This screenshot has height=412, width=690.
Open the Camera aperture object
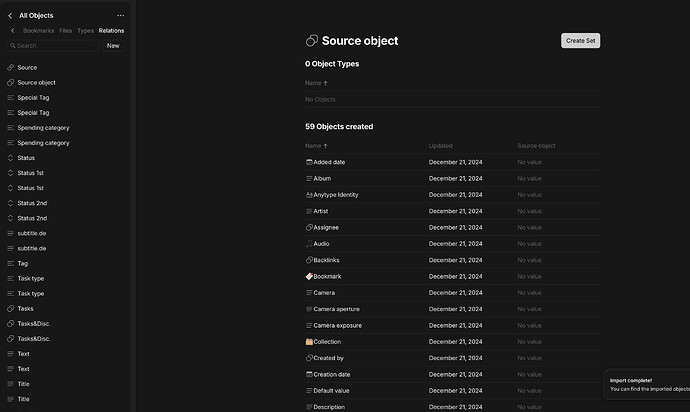[336, 309]
